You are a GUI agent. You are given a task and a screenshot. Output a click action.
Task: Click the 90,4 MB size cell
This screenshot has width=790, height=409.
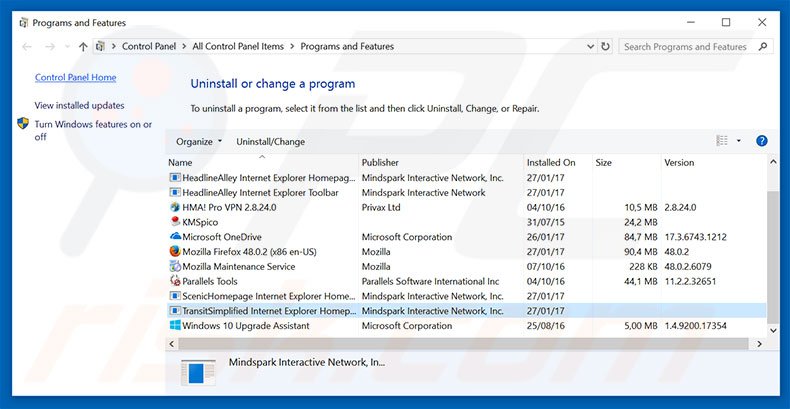pos(640,251)
